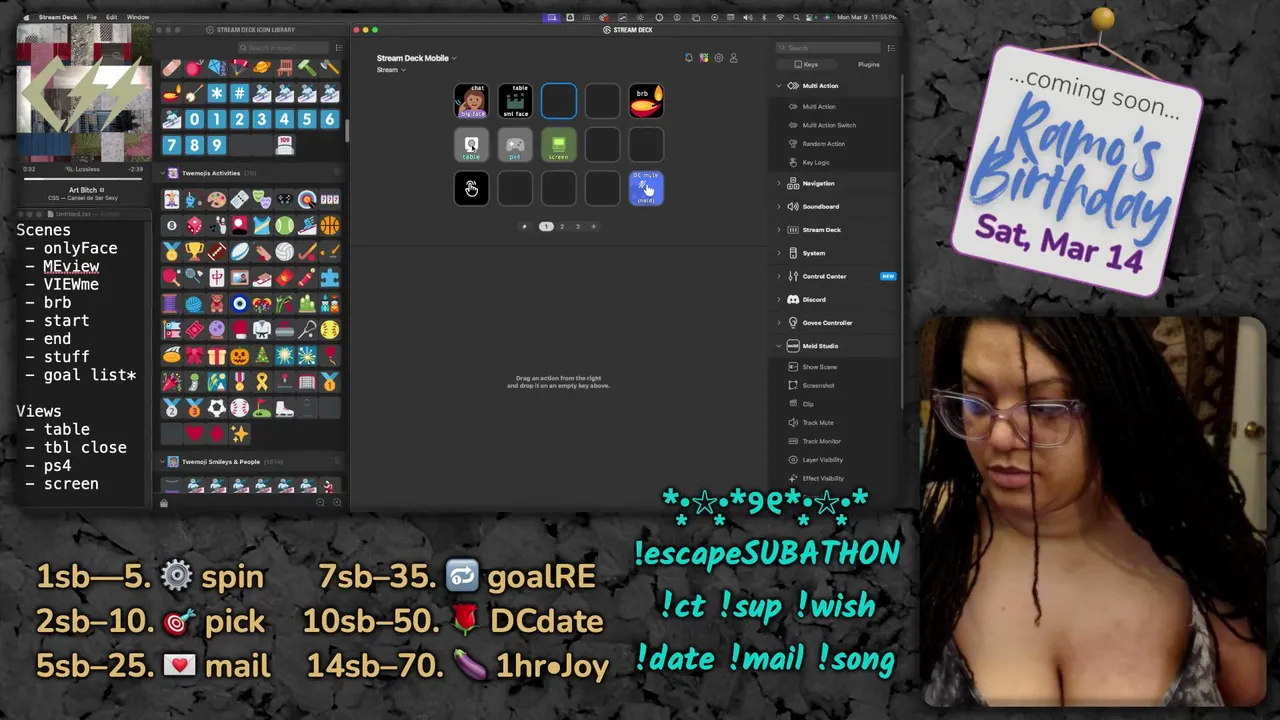The height and width of the screenshot is (720, 1280).
Task: Click the list view icon beside actions search
Action: (891, 48)
